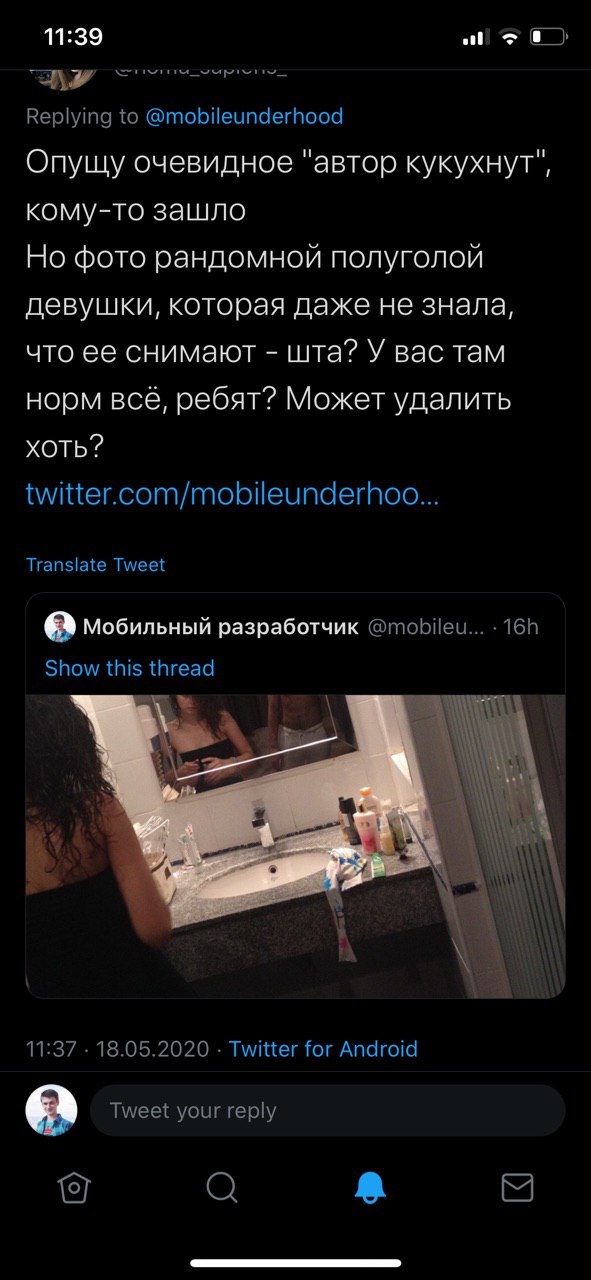Image resolution: width=591 pixels, height=1280 pixels.
Task: Open the Notifications bell tab
Action: click(369, 1187)
